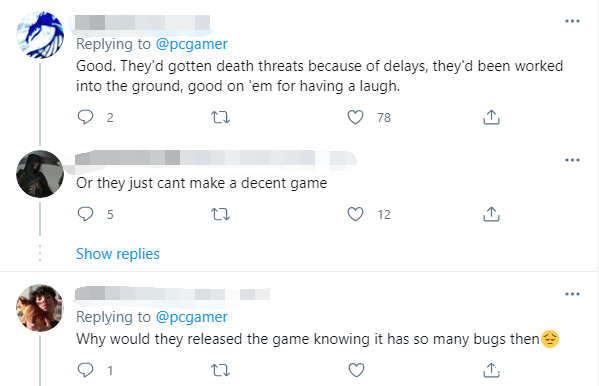Screen dimensions: 599x386
Task: Share the "so many bugs" tweet
Action: tap(491, 370)
